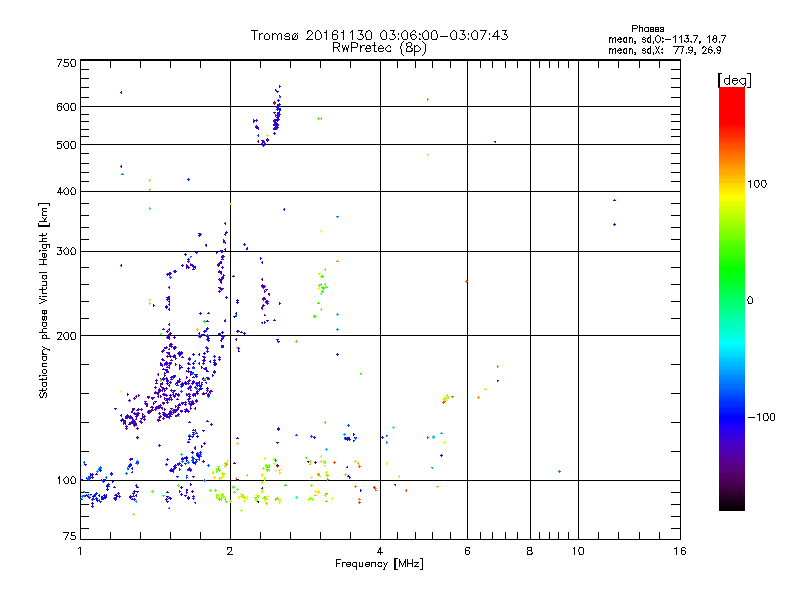Click the '[deg]' colorbar unit label
This screenshot has width=800, height=600.
(734, 80)
